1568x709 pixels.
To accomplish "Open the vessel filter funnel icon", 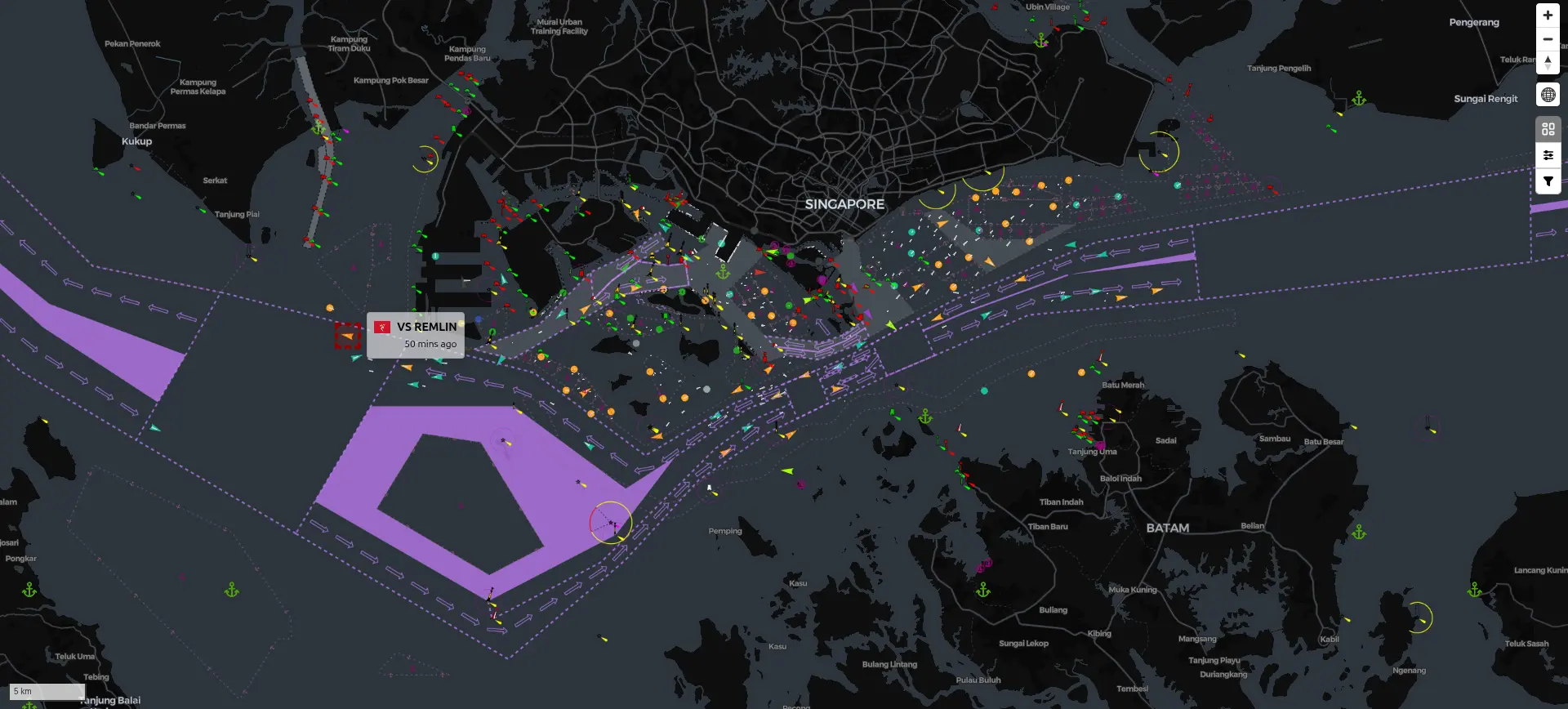I will coord(1548,181).
